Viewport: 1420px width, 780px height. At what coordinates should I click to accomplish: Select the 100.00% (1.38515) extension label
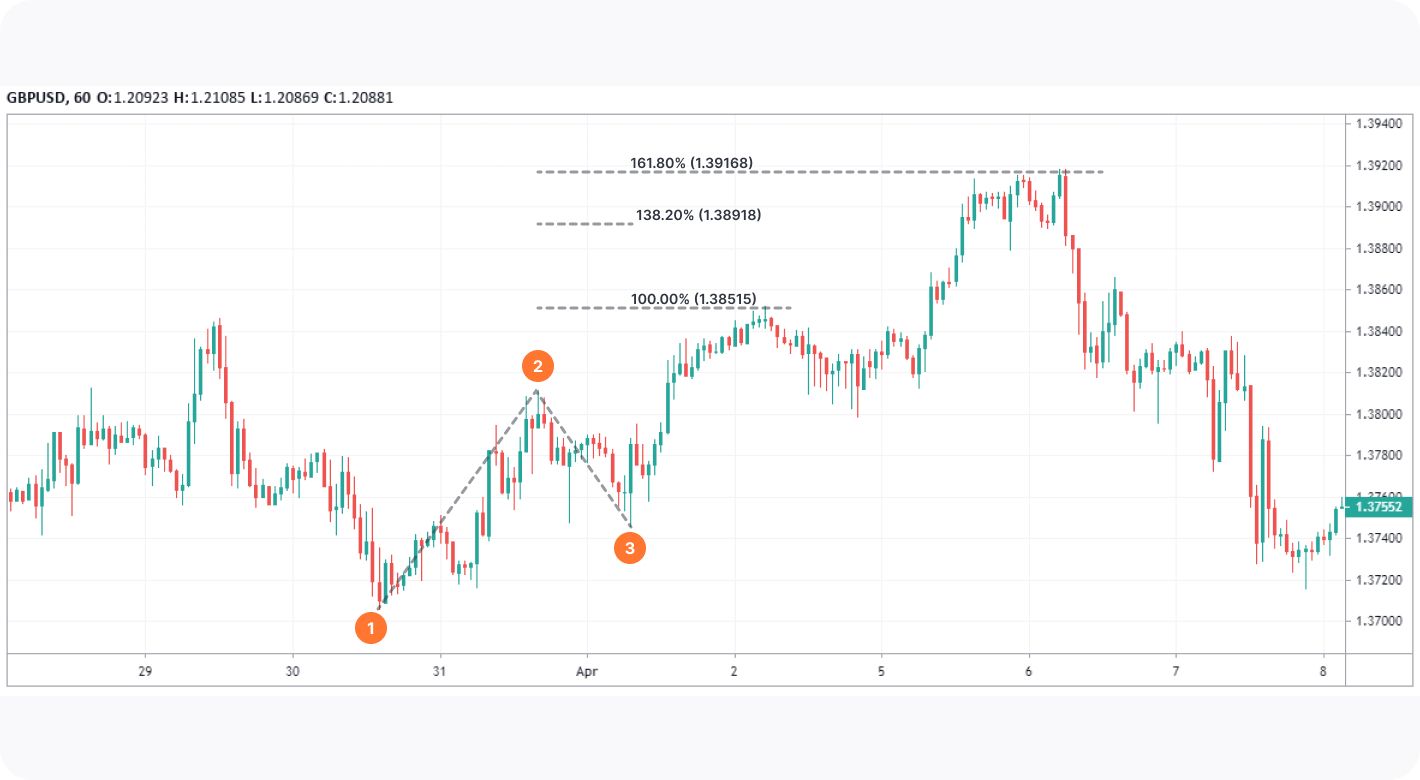coord(691,299)
